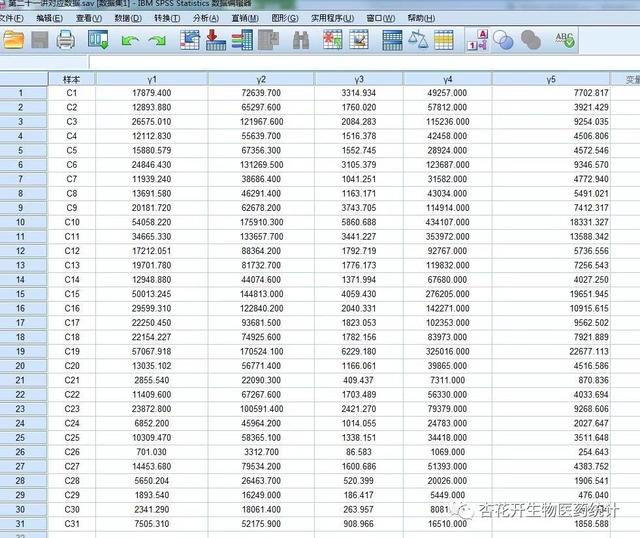Viewport: 640px width, 538px height.
Task: Click the y3 value 6229.180 cell
Action: pos(357,352)
